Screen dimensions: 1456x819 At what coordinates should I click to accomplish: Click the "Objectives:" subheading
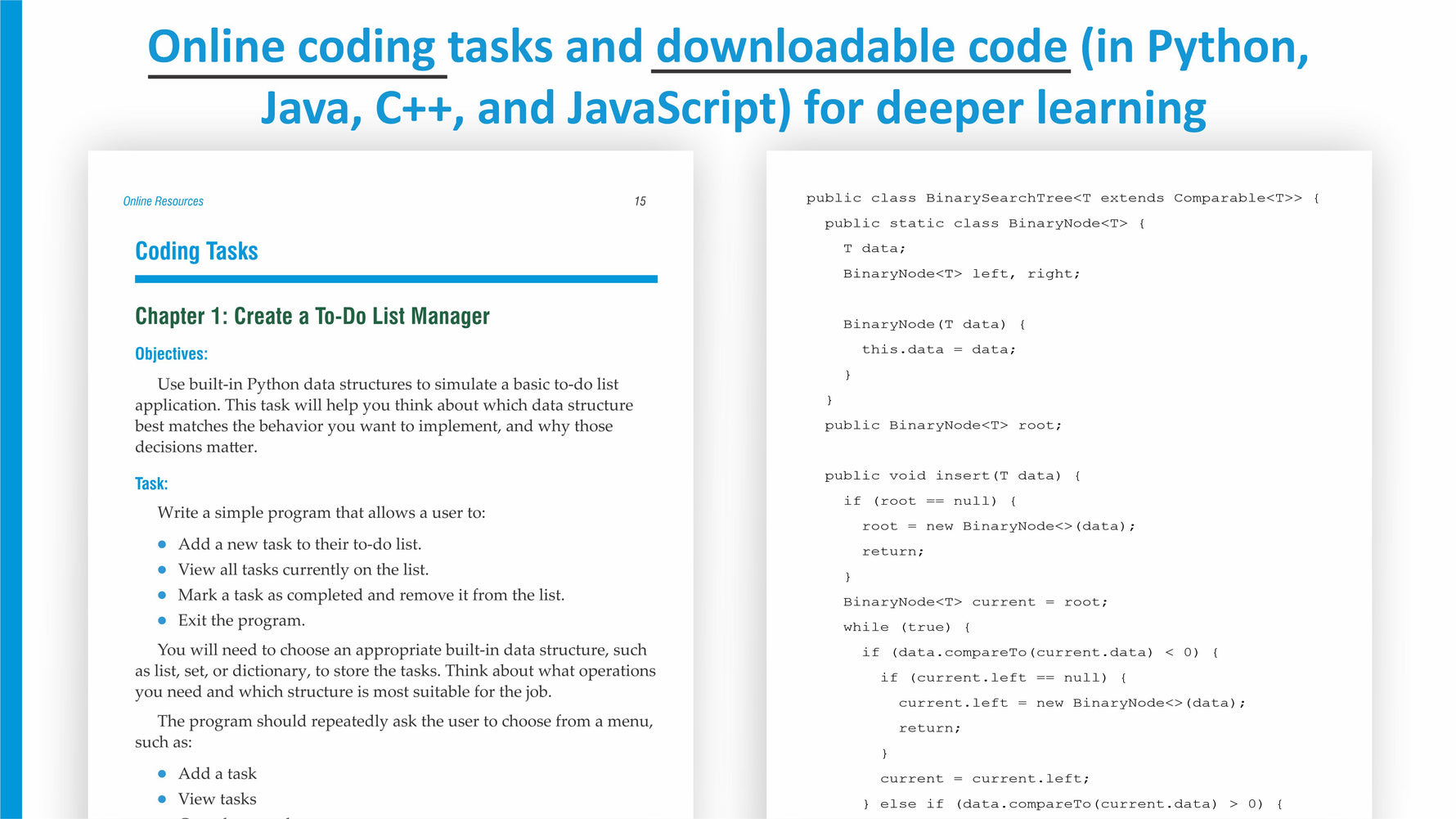click(171, 353)
